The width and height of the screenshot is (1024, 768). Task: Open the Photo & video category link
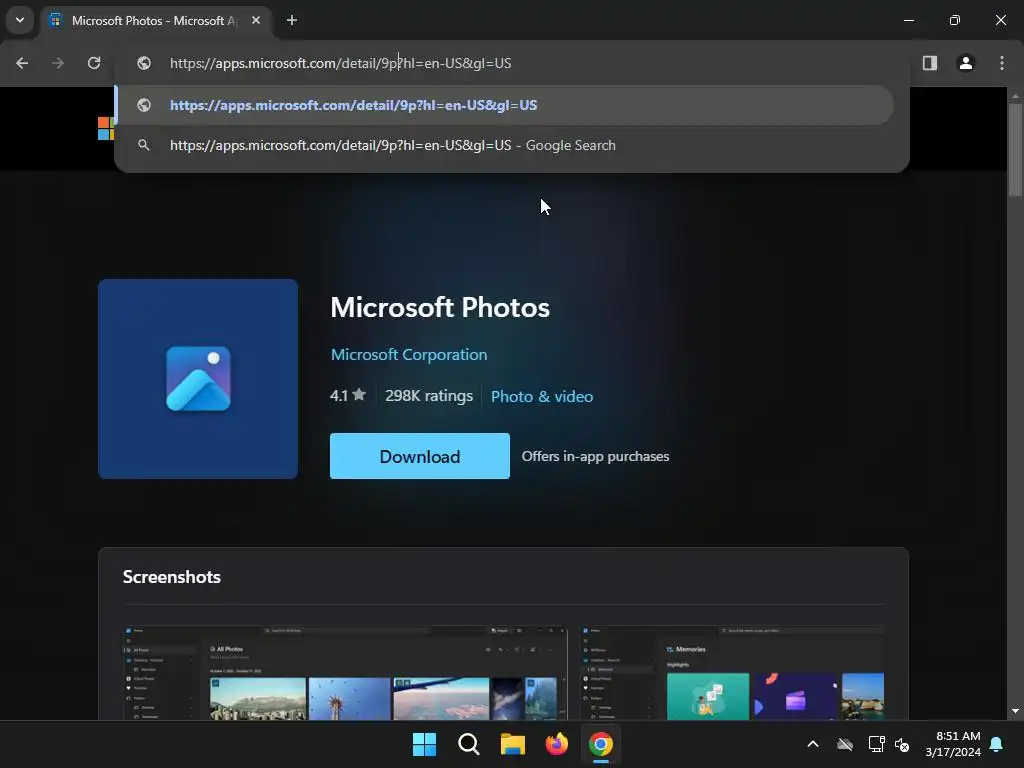point(542,396)
